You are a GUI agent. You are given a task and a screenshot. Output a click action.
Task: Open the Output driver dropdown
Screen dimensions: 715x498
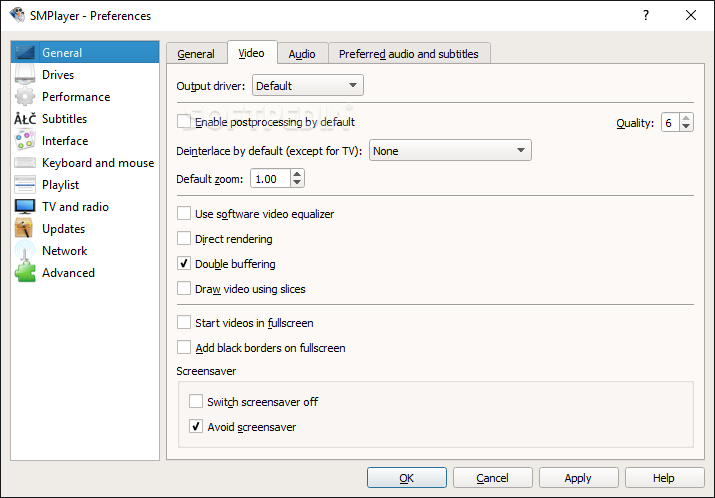[x=308, y=85]
